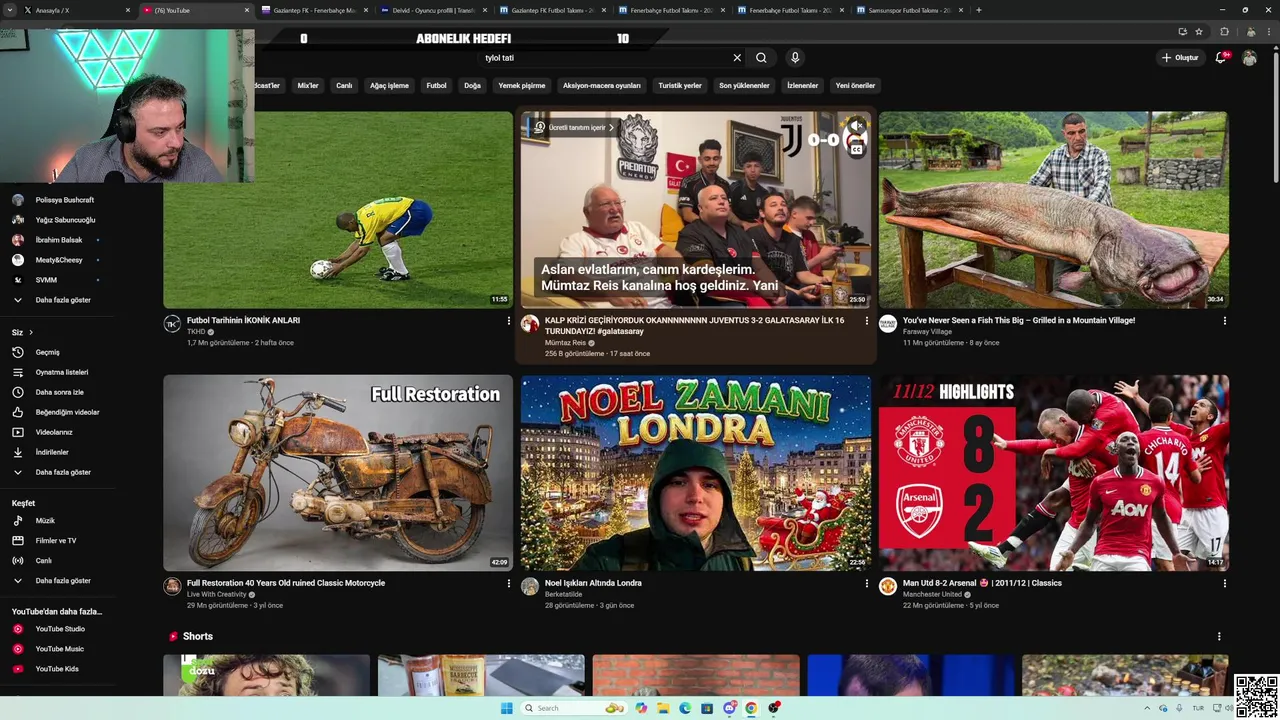The width and height of the screenshot is (1280, 720).
Task: Select the Turistik yerler chip
Action: tap(680, 86)
